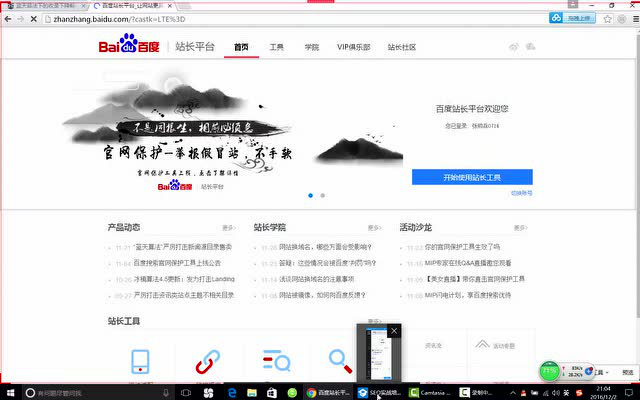Open the MIP闪电计划 news link
The image size is (640, 400).
point(468,295)
